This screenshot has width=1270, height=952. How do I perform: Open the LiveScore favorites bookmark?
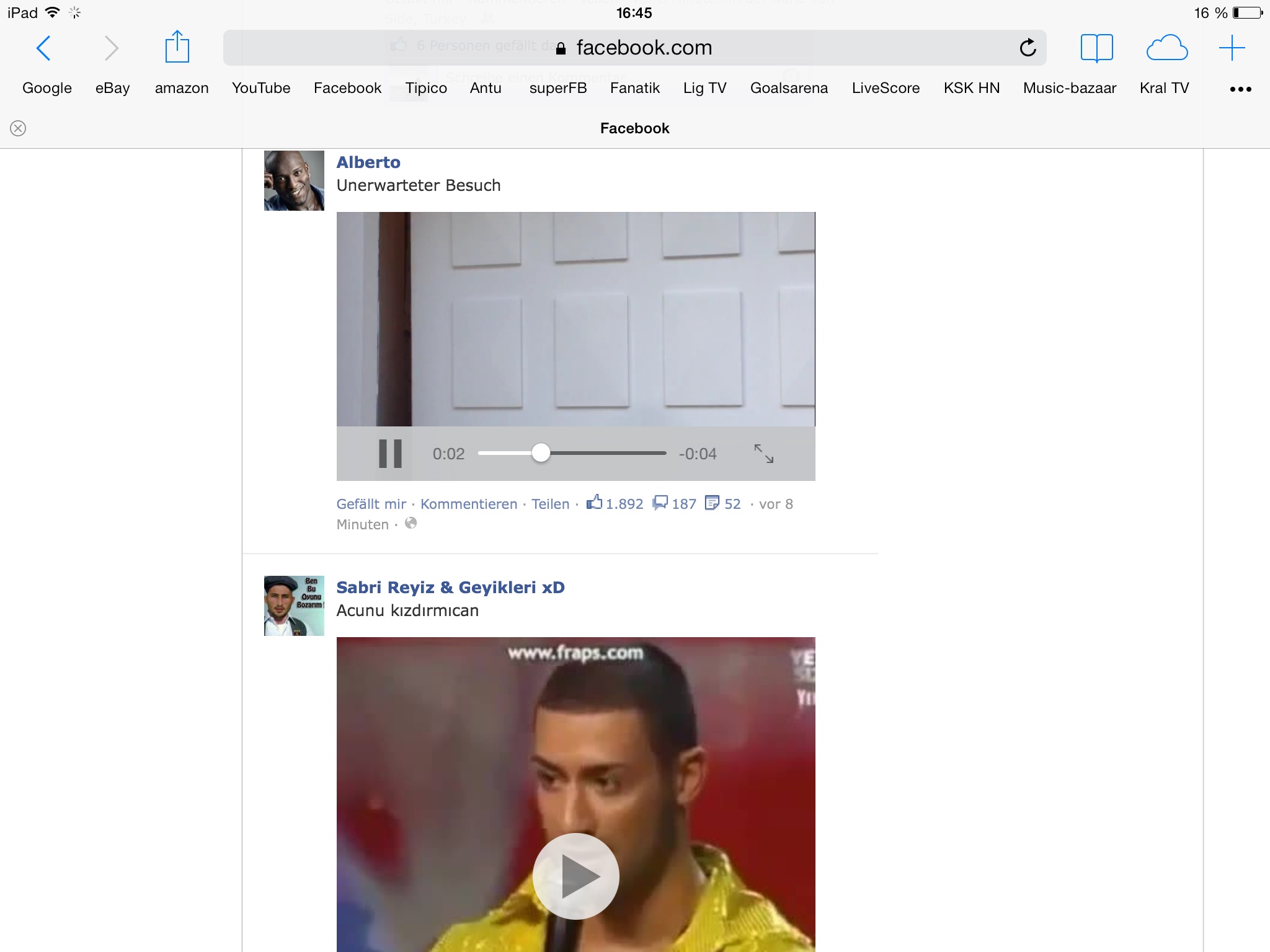coord(885,88)
